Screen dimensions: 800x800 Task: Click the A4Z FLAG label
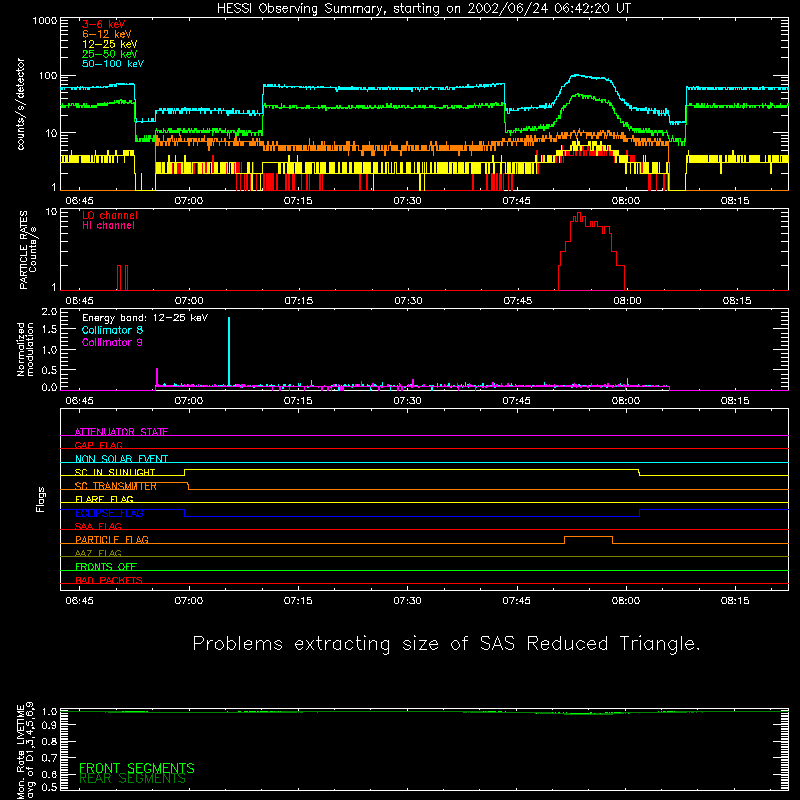coord(98,553)
